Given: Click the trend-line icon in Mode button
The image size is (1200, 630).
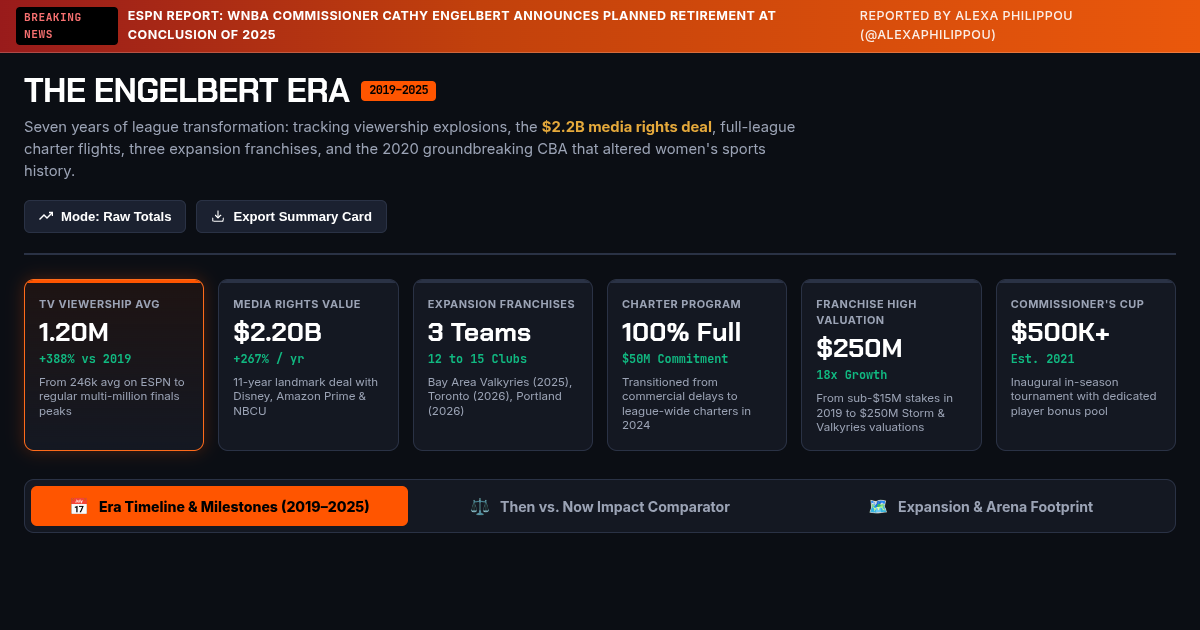Looking at the screenshot, I should tap(46, 216).
